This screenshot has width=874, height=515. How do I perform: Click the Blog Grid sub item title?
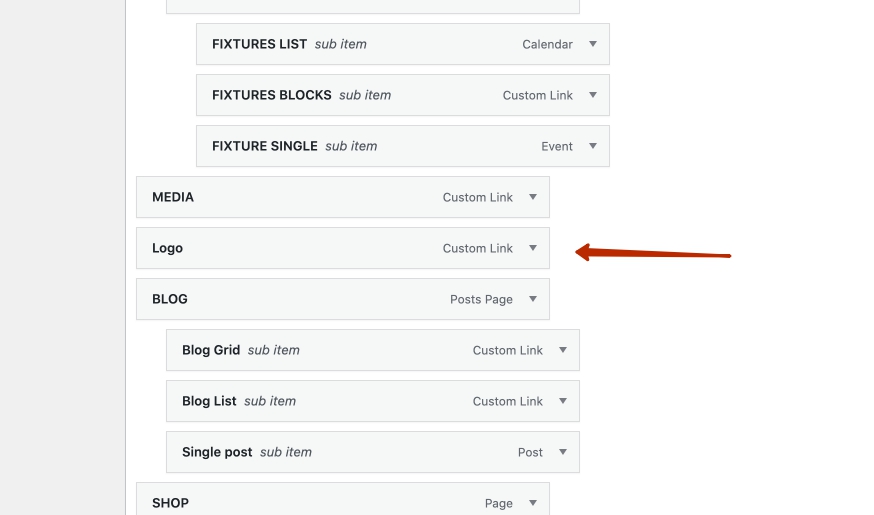(x=211, y=350)
